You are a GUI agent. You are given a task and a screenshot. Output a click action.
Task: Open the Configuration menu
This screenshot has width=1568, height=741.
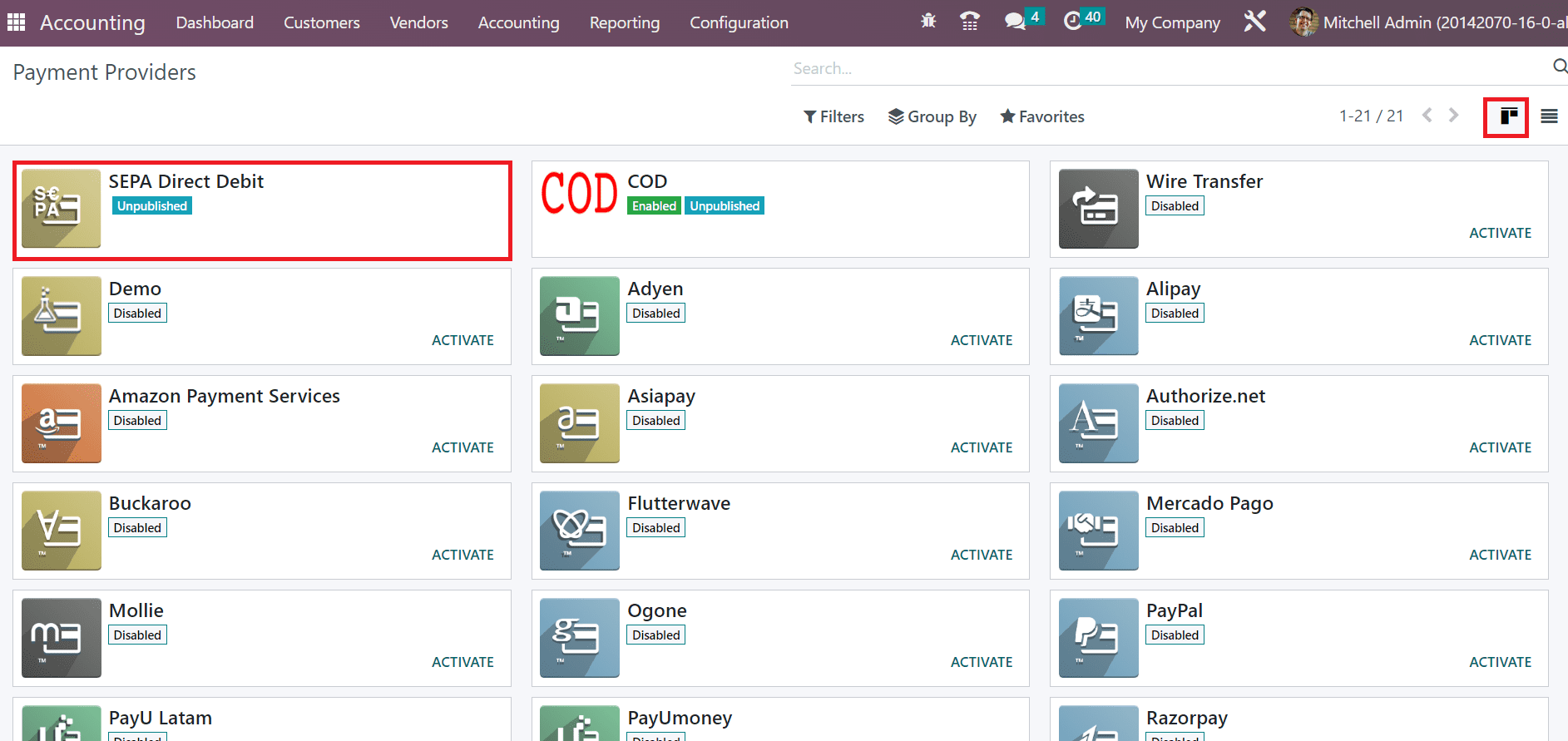coord(739,22)
